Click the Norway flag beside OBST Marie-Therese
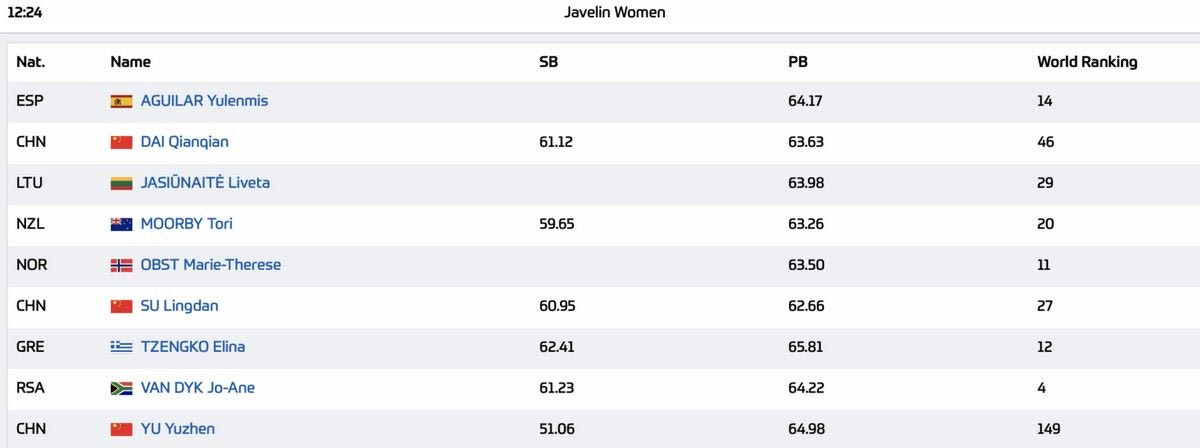This screenshot has width=1200, height=448. (x=121, y=265)
